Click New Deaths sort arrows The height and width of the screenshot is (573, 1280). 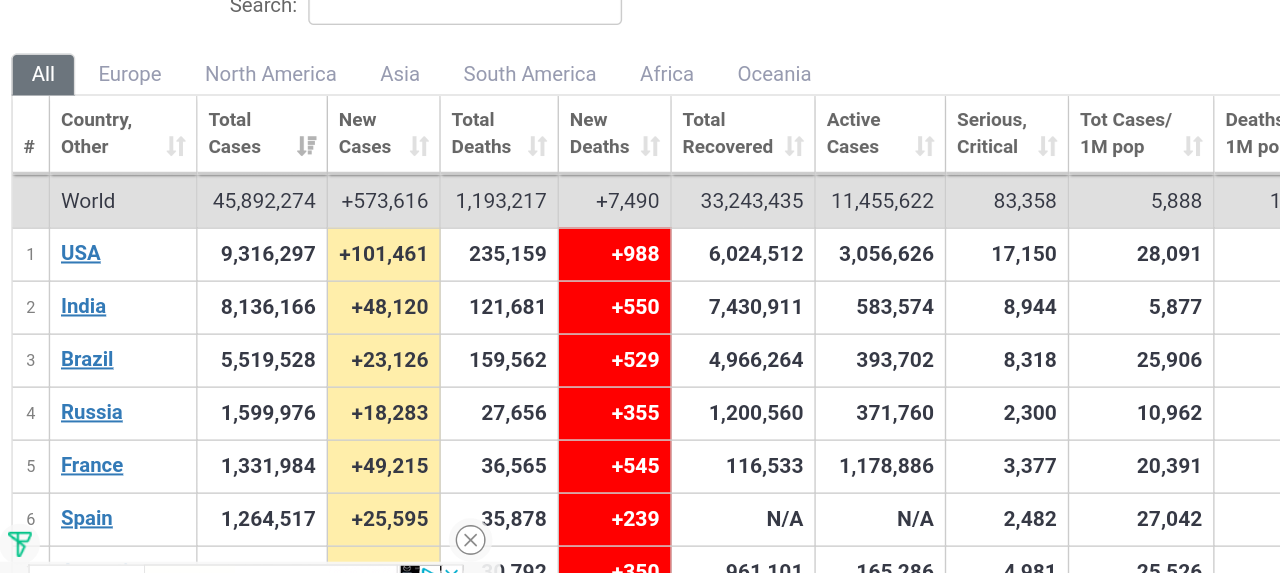coord(650,147)
